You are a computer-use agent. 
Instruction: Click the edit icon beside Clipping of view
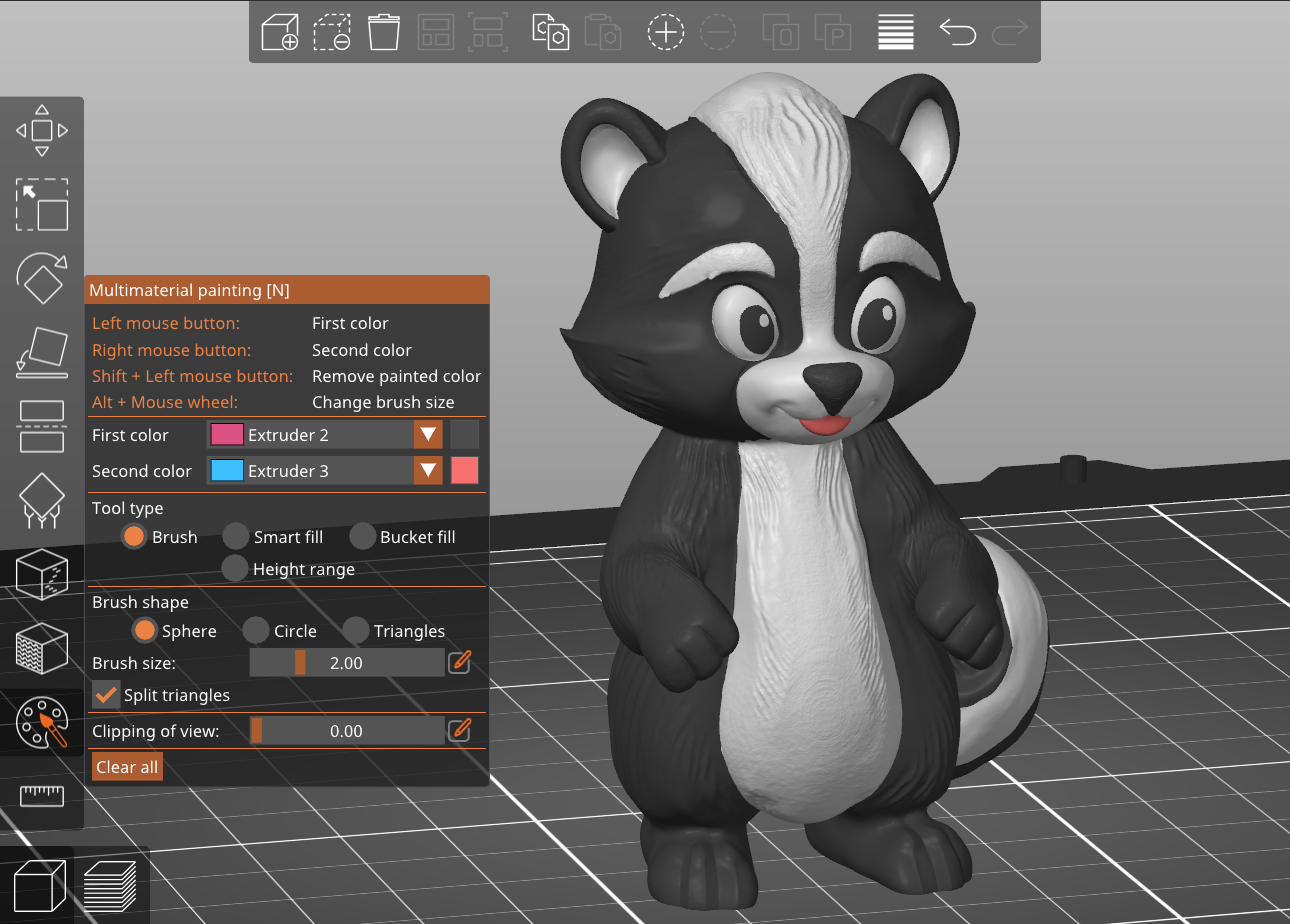tap(459, 730)
